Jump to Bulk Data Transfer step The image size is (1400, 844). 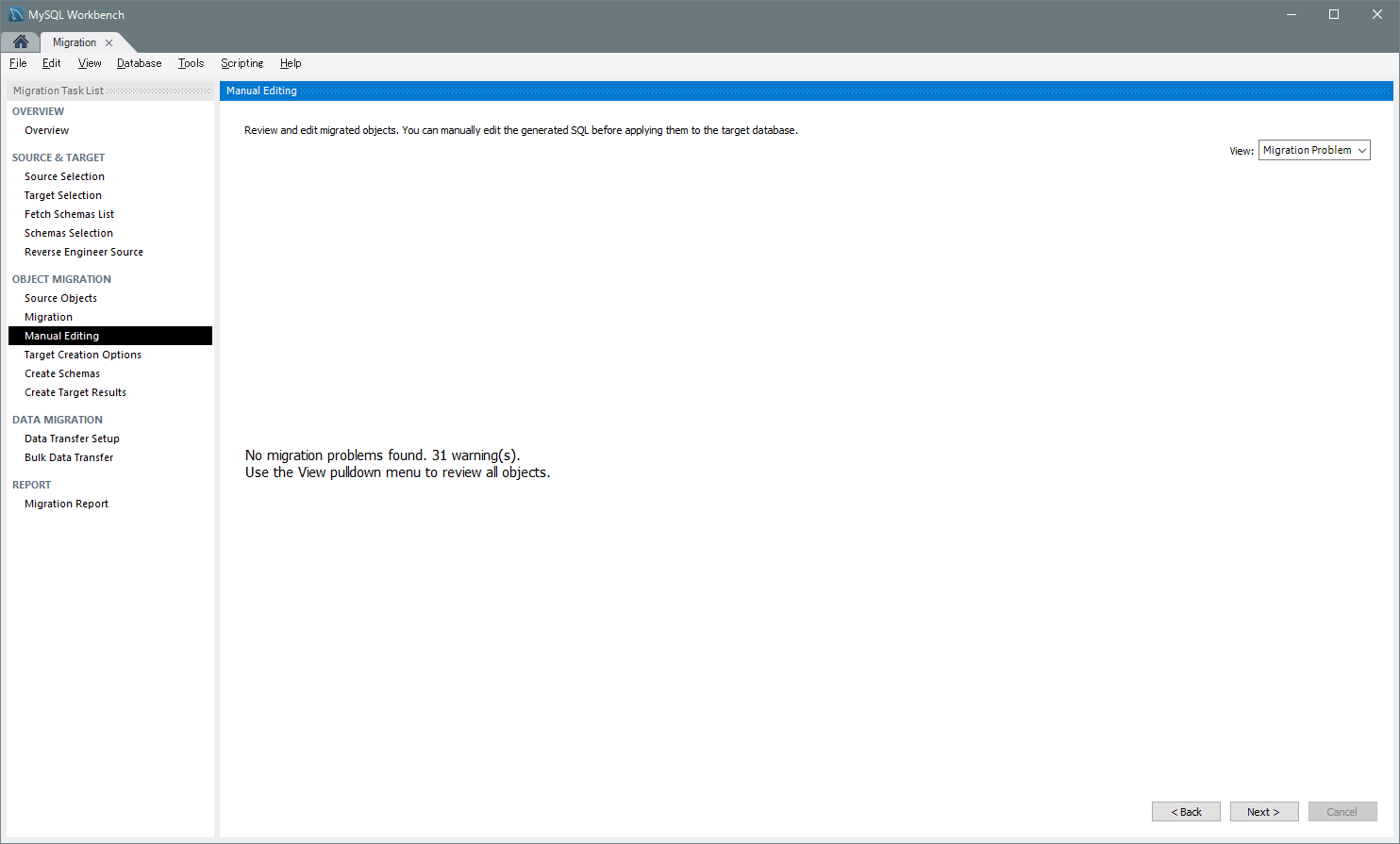69,457
